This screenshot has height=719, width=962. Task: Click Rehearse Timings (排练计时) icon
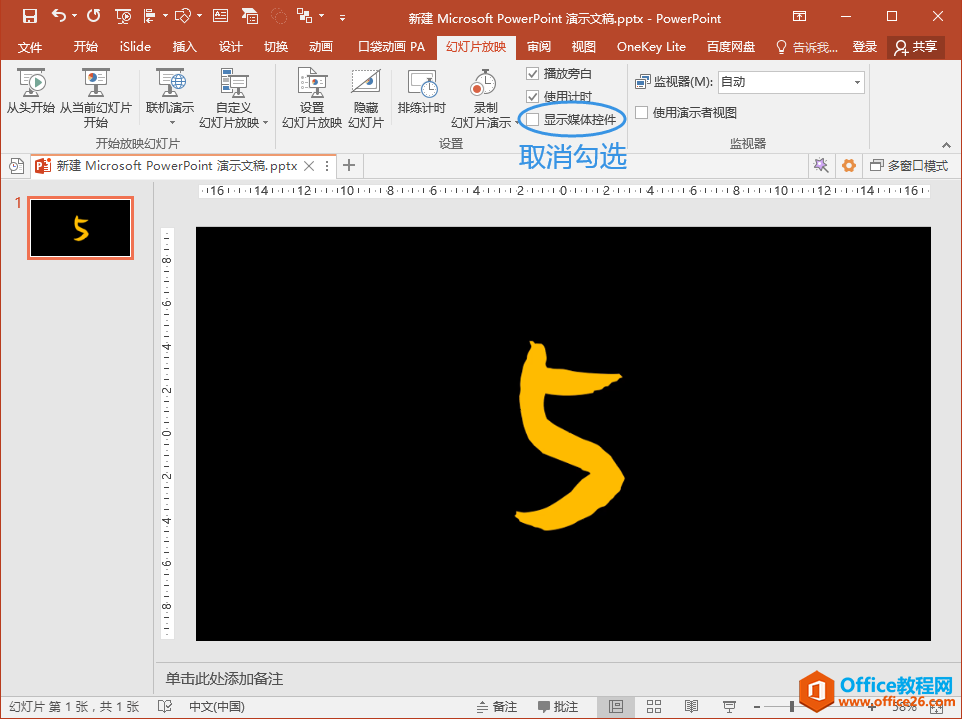(421, 90)
